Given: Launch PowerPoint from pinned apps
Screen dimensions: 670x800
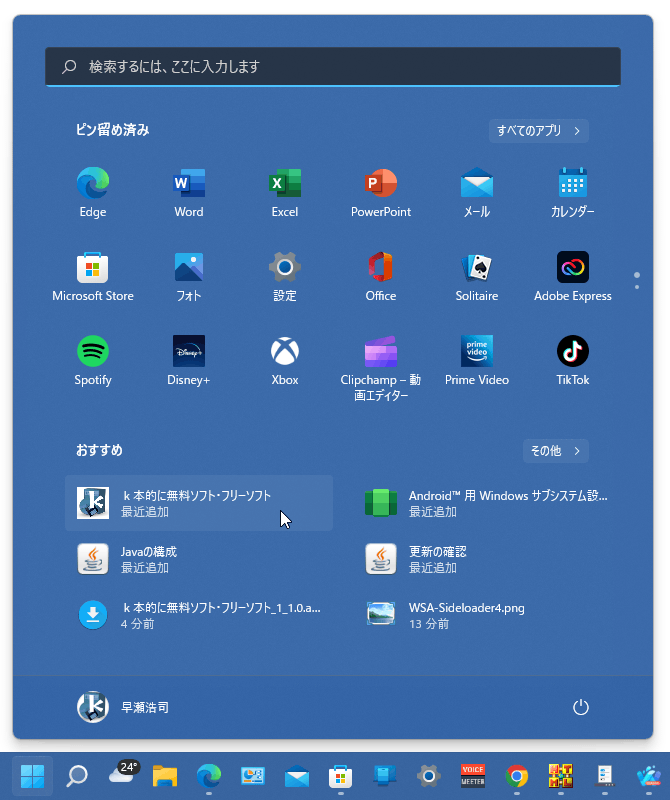Looking at the screenshot, I should [381, 192].
